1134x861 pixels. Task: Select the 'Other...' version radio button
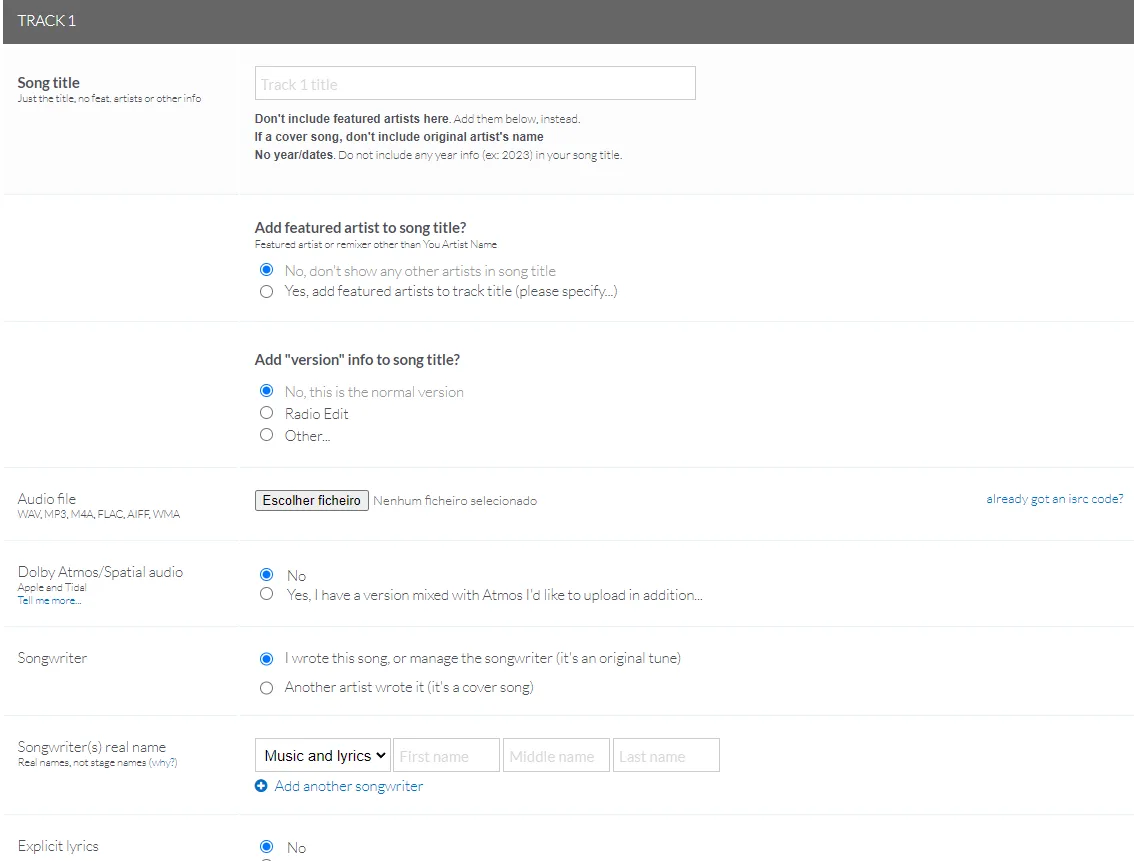266,435
